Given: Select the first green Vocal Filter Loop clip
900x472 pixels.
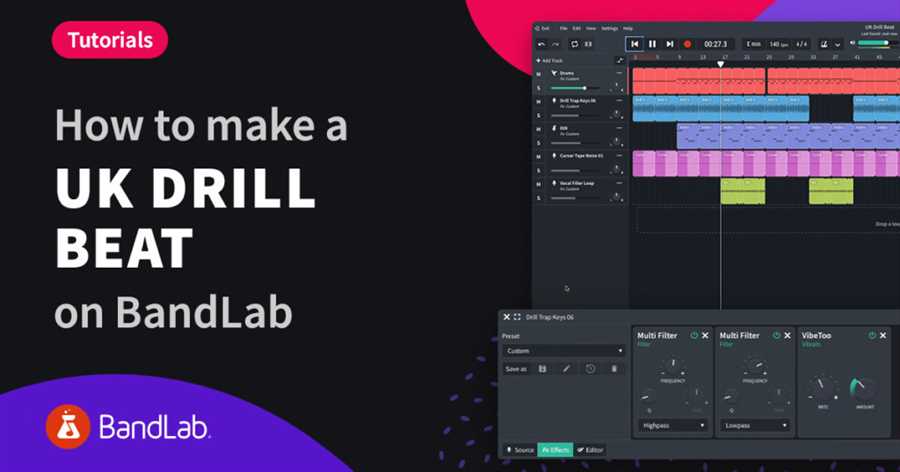Looking at the screenshot, I should pyautogui.click(x=743, y=191).
